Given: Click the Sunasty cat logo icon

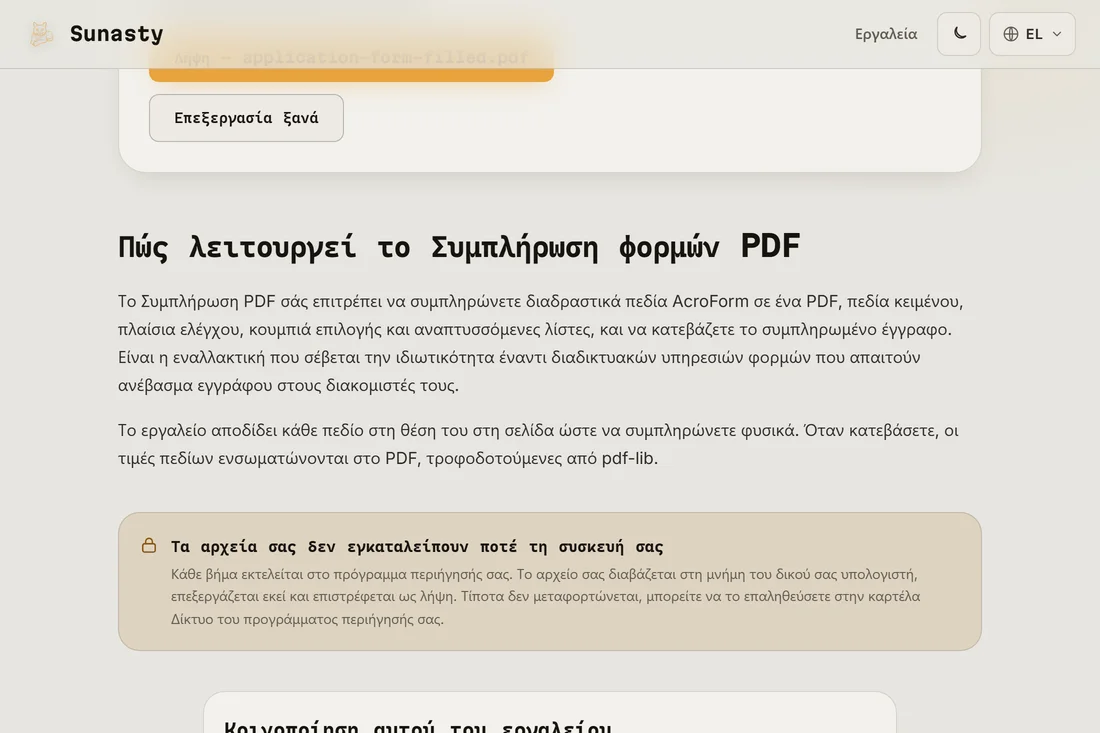Looking at the screenshot, I should point(41,34).
